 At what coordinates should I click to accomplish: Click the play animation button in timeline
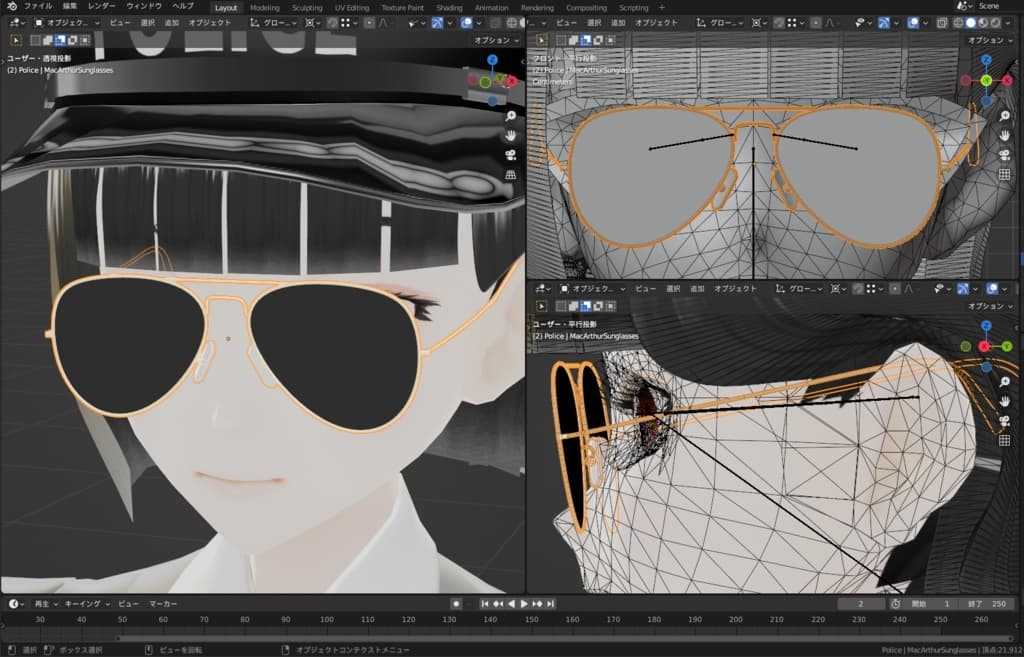[x=524, y=604]
